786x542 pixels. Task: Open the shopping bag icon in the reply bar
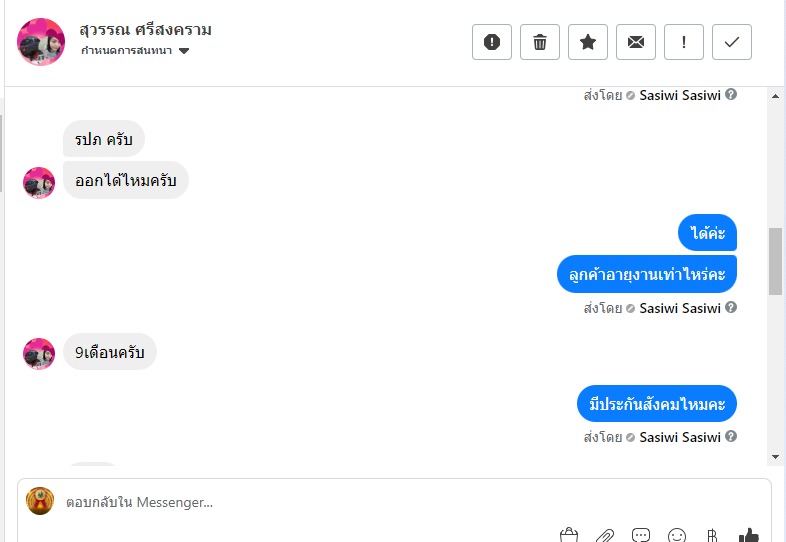[x=569, y=535]
